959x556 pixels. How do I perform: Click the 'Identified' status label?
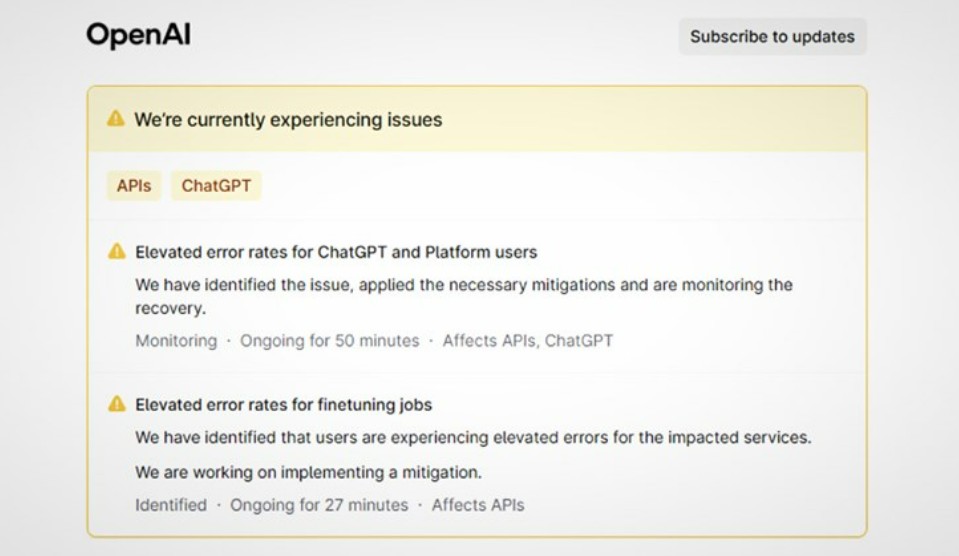(x=171, y=505)
